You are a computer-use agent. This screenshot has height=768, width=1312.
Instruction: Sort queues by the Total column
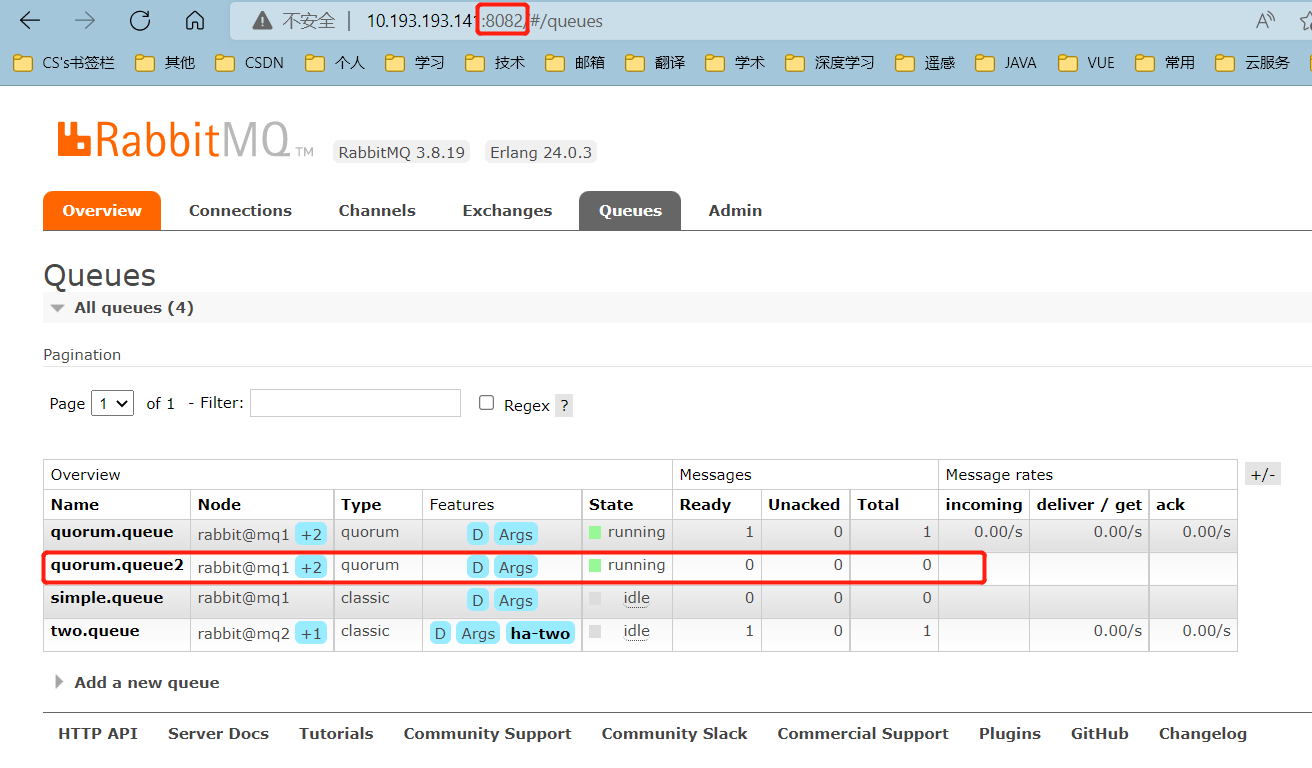click(x=878, y=505)
